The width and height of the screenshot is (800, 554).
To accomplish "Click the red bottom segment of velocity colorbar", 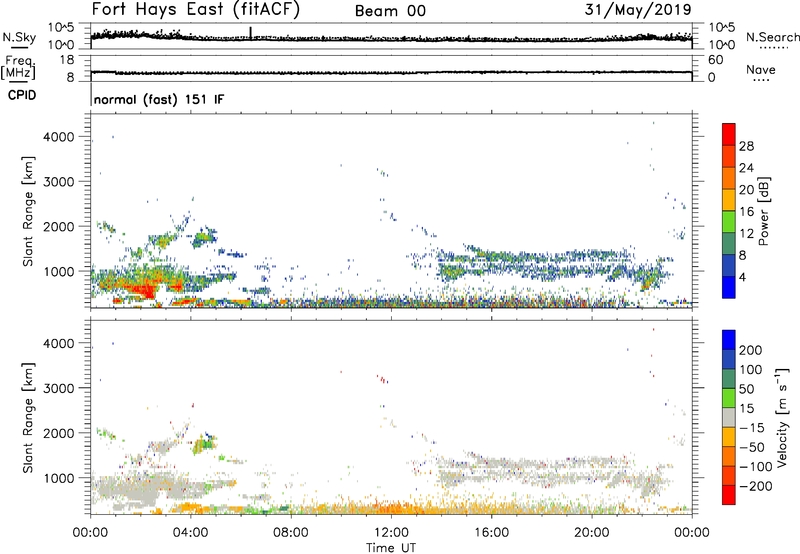I will (729, 495).
